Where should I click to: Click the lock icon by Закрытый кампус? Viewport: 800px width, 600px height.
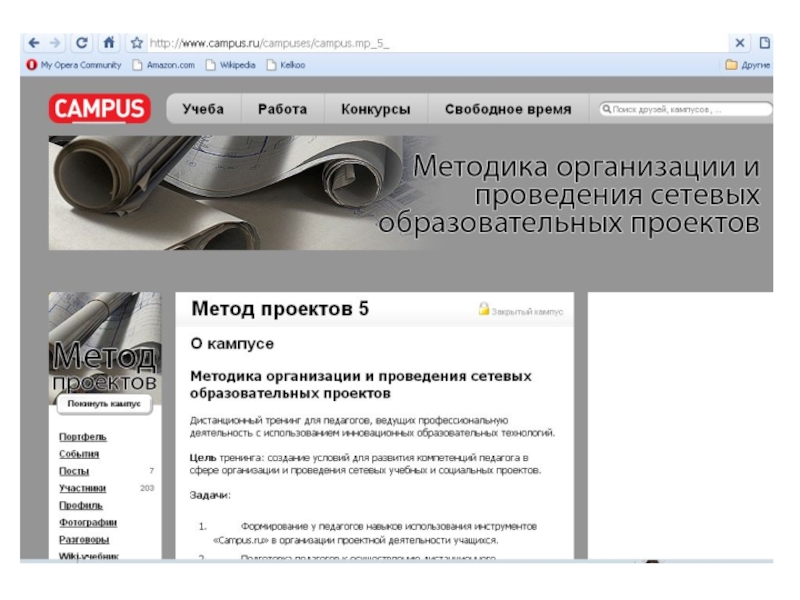click(x=483, y=310)
